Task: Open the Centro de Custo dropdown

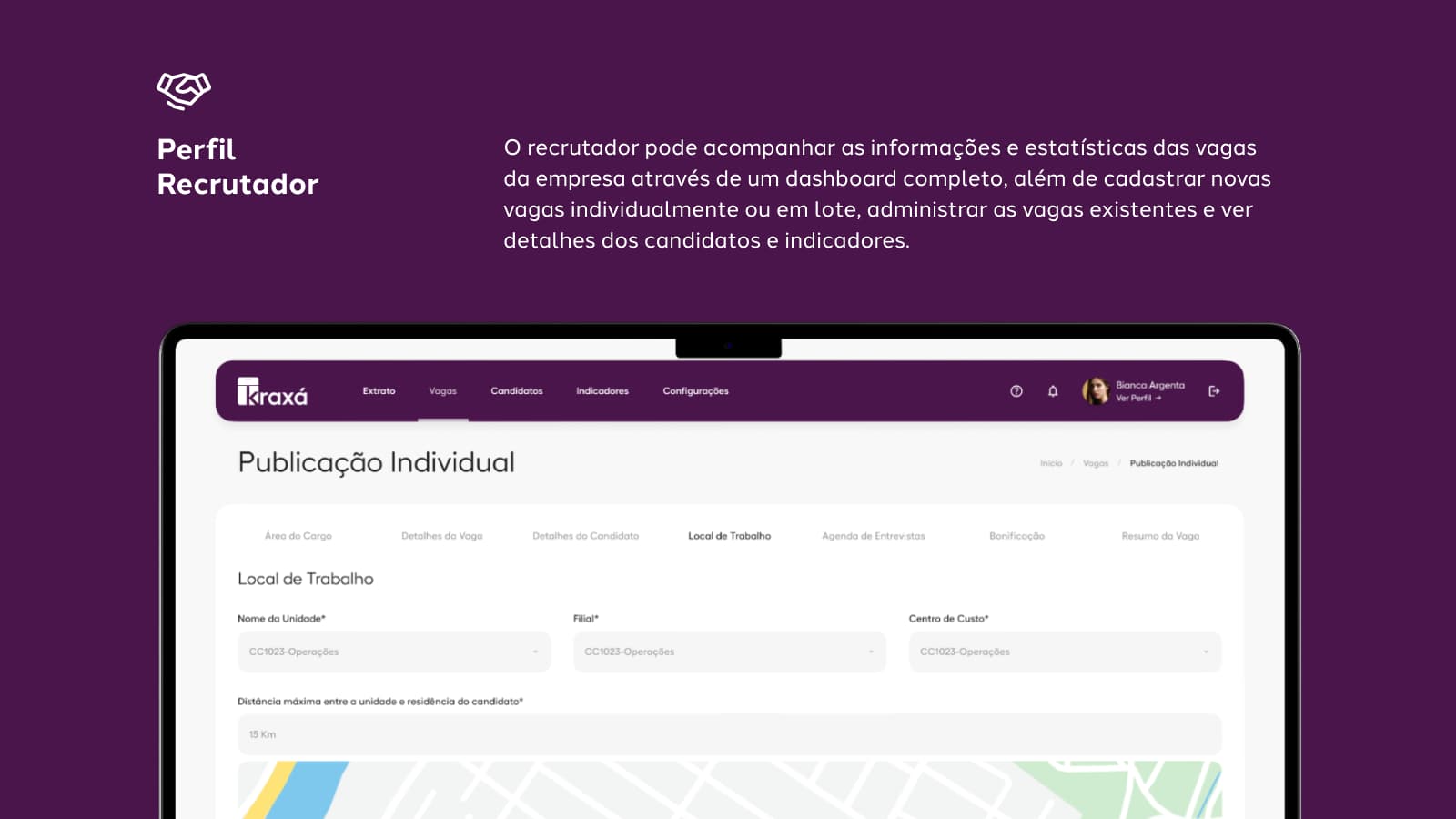Action: click(x=1065, y=652)
